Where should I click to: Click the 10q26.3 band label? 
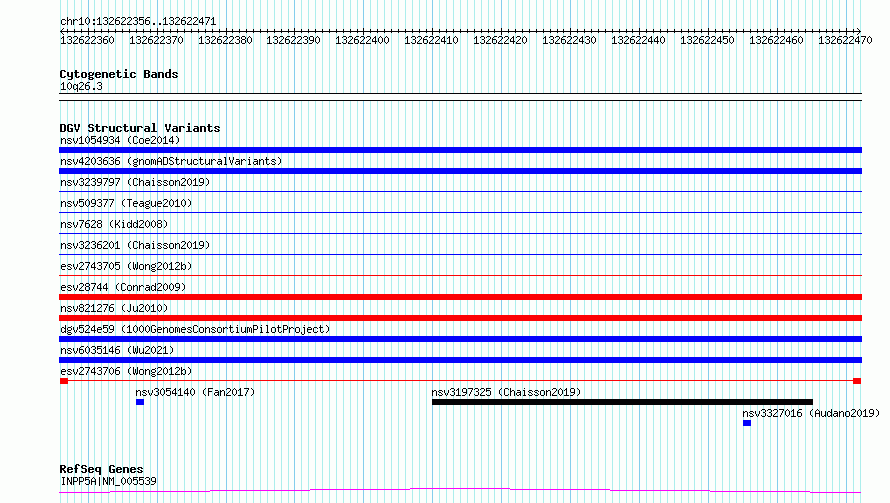(x=81, y=86)
